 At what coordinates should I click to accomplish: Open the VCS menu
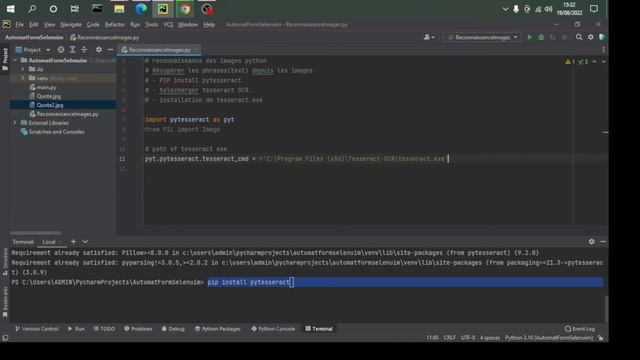coord(168,24)
